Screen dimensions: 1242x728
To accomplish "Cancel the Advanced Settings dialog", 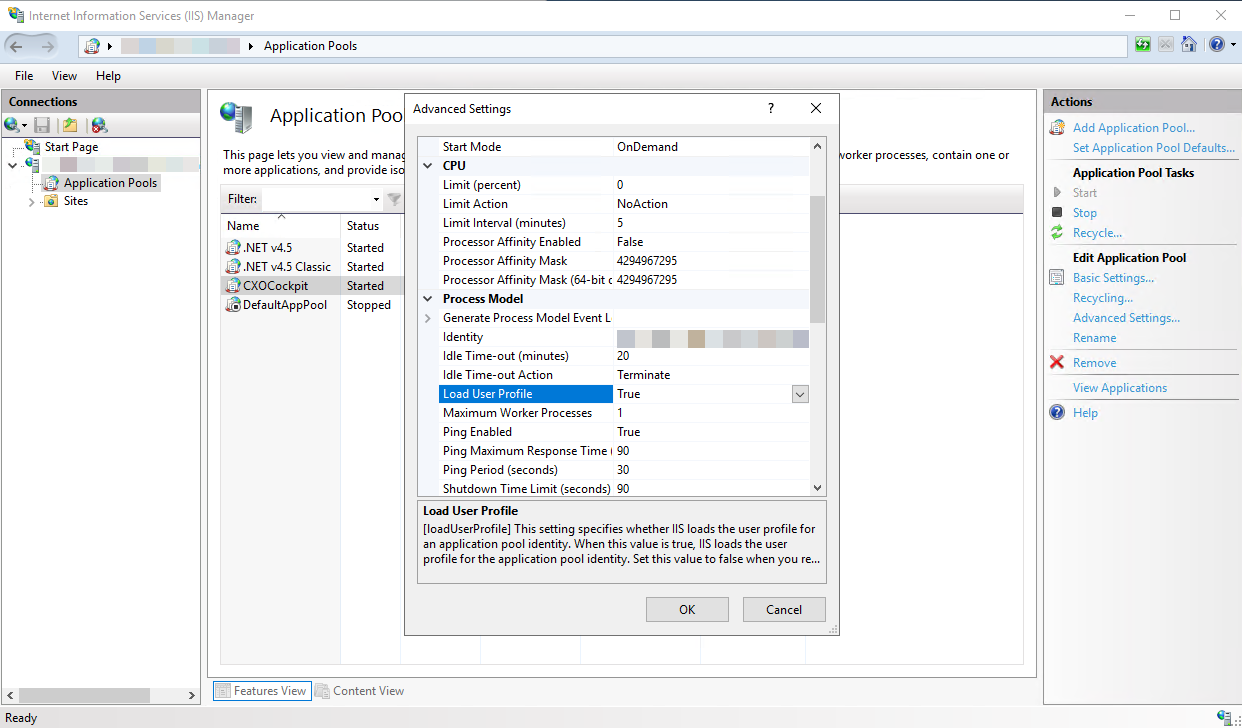I will click(784, 610).
